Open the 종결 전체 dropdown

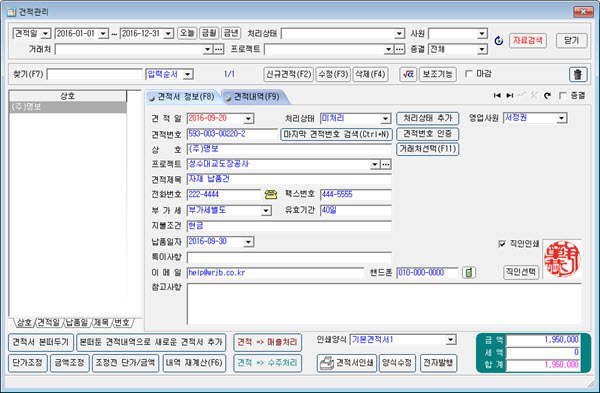point(482,49)
